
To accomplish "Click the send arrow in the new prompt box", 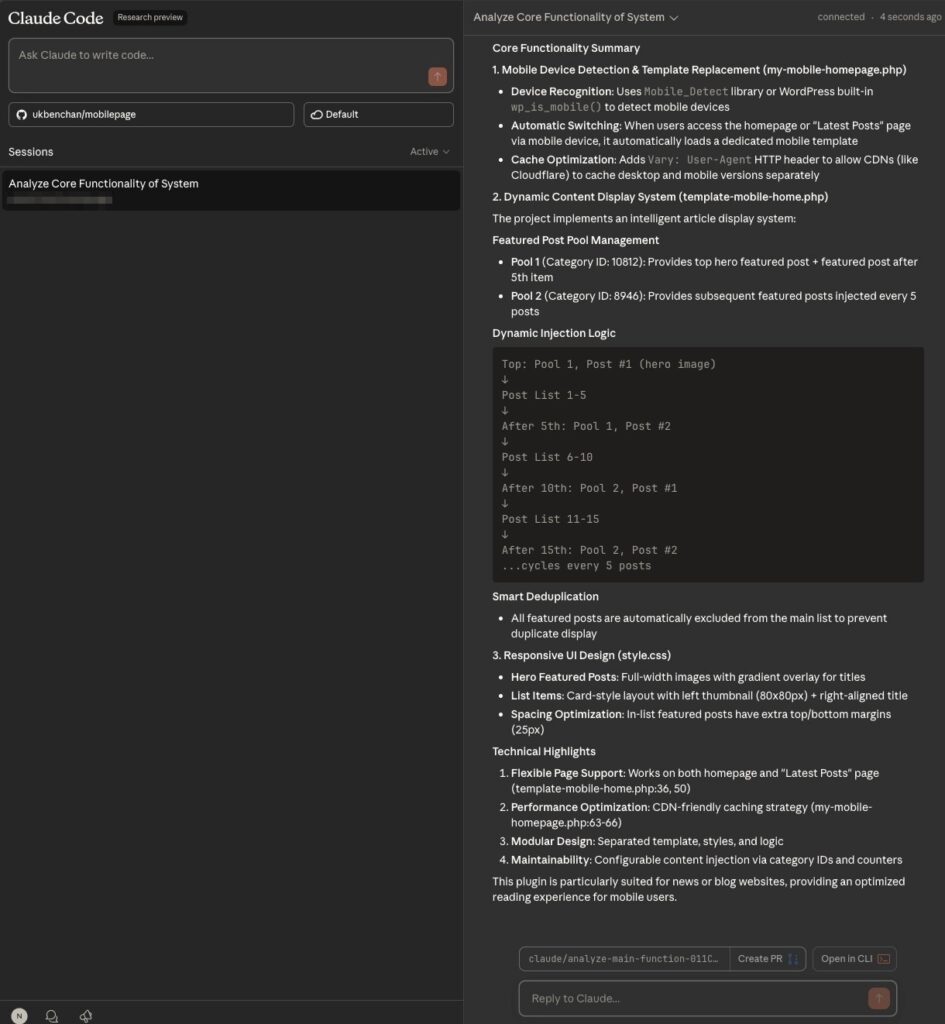I will point(437,77).
